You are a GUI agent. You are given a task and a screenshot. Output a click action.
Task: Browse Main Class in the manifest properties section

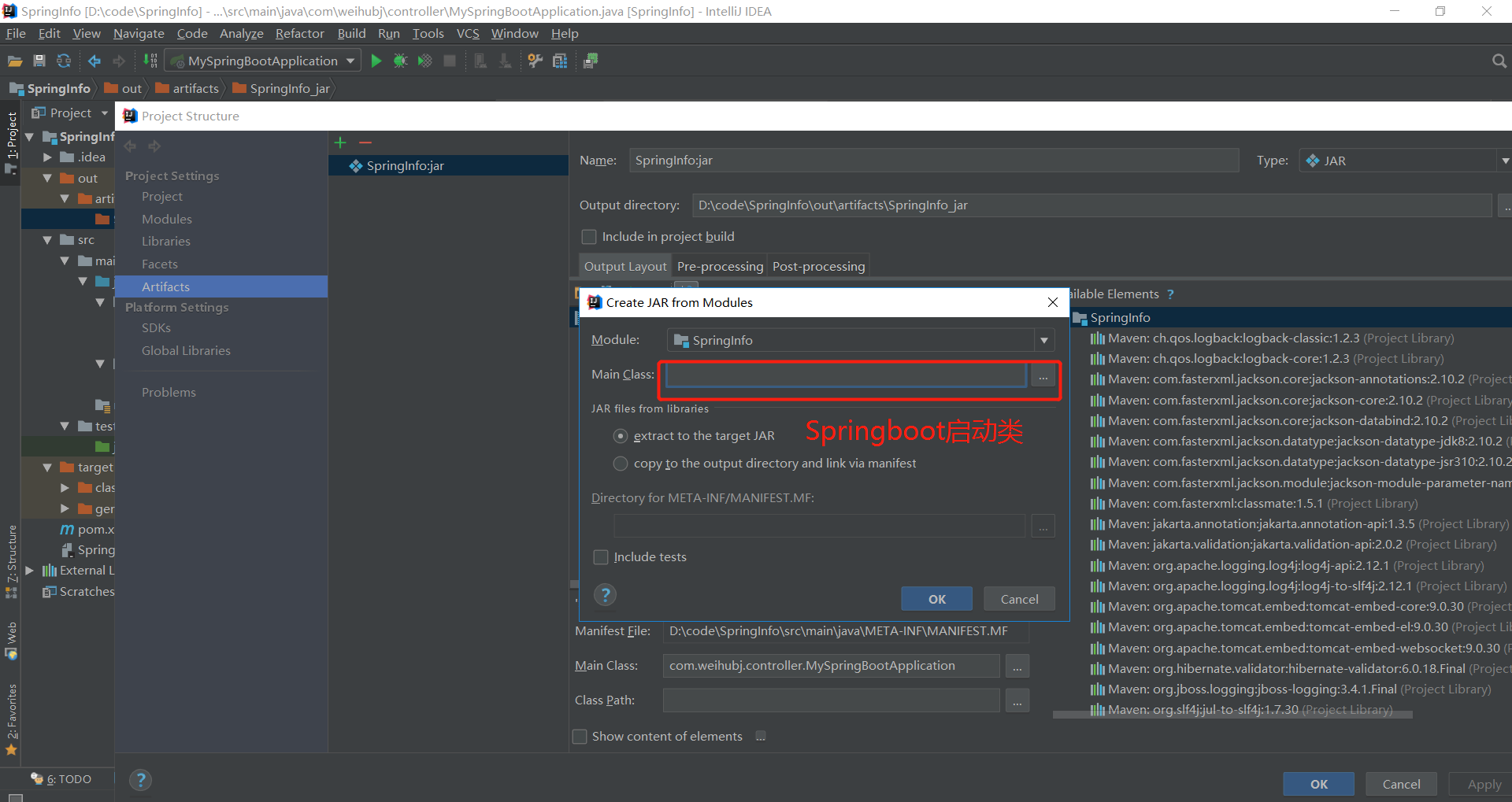tap(1017, 666)
